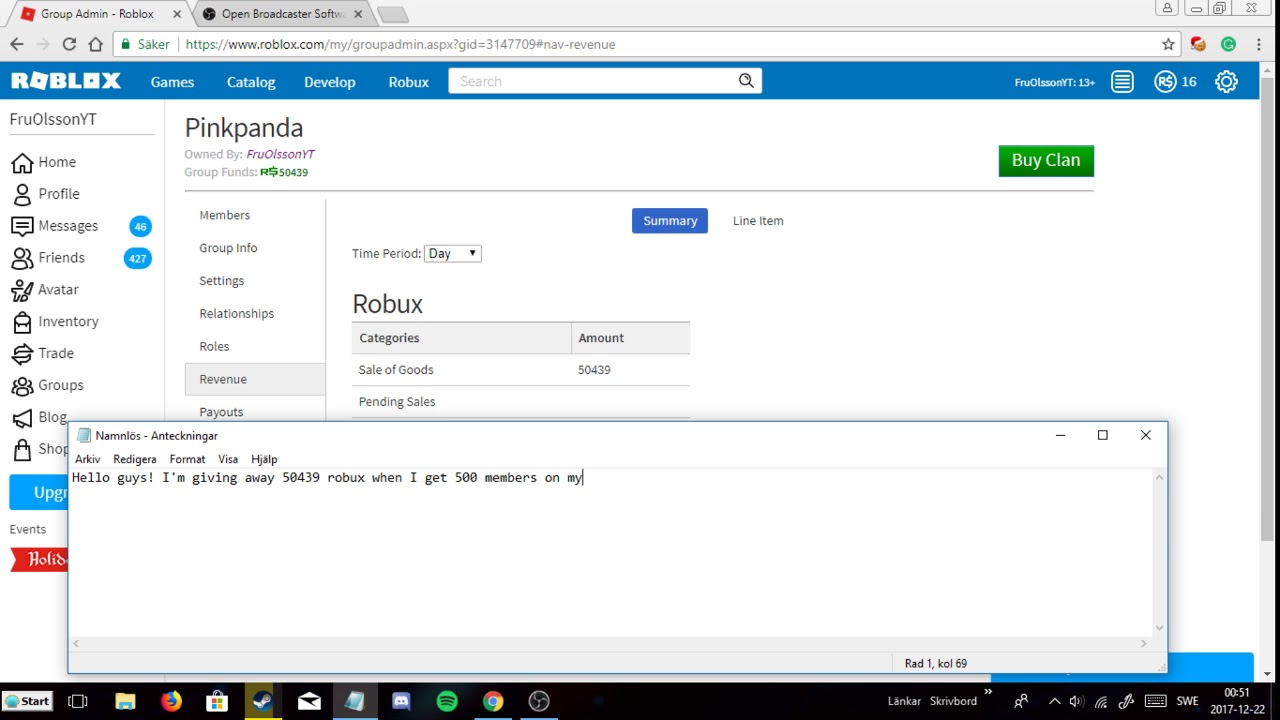Click the Chrome address bar URL
Viewport: 1280px width, 720px height.
pyautogui.click(x=400, y=44)
